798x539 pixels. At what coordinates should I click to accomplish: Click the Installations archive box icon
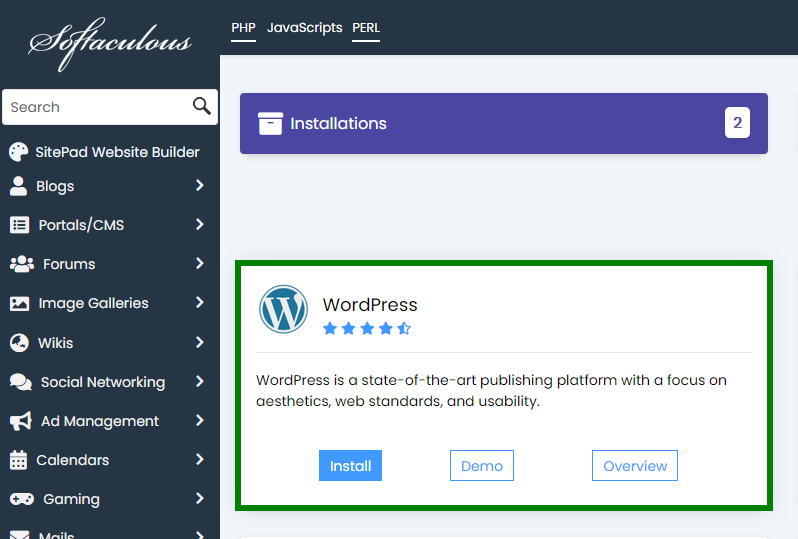coord(270,123)
